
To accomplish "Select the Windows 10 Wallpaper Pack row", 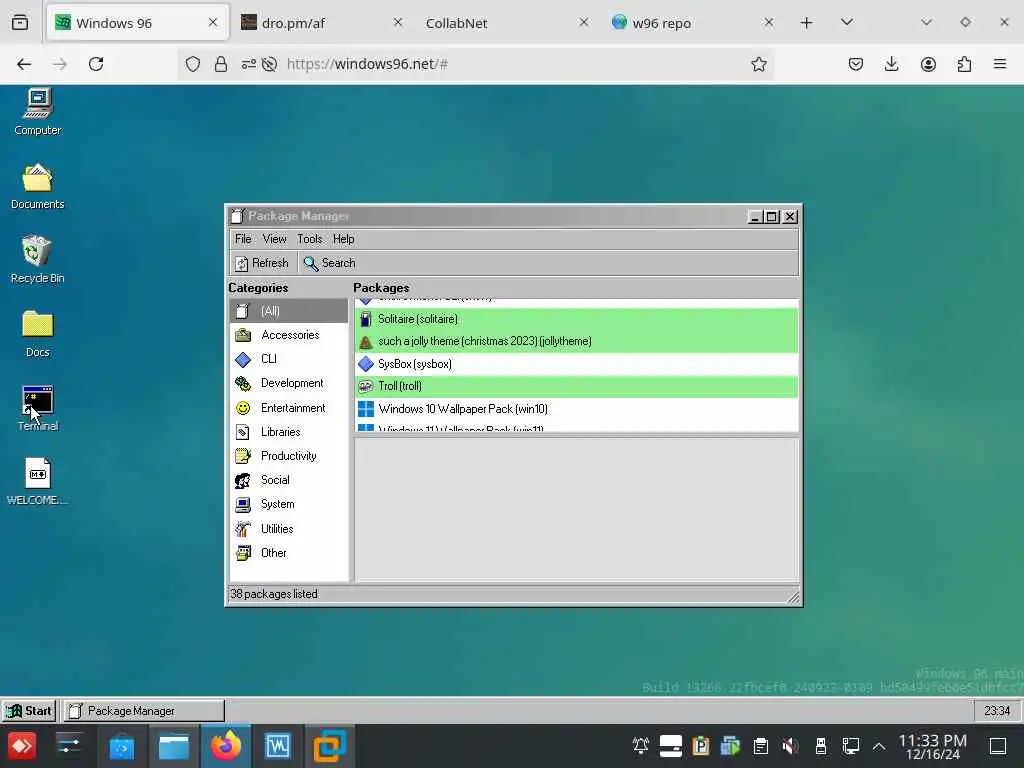I will [x=577, y=409].
